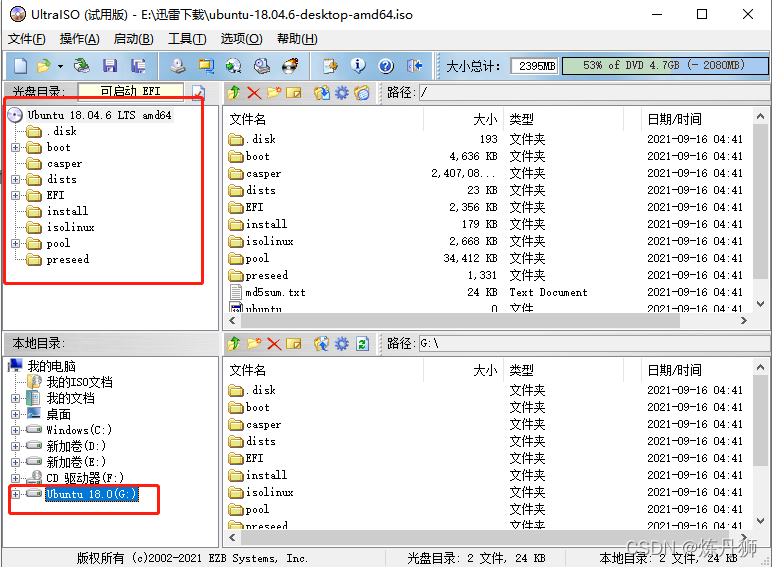Expand 我的文档 node in local tree

16,399
